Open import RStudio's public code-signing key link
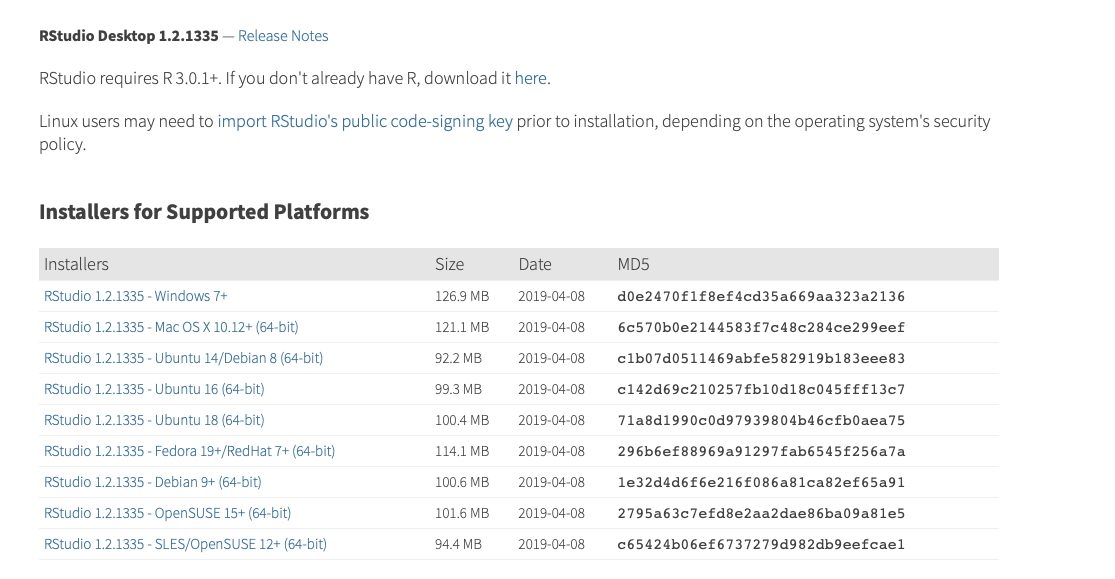 (x=365, y=121)
